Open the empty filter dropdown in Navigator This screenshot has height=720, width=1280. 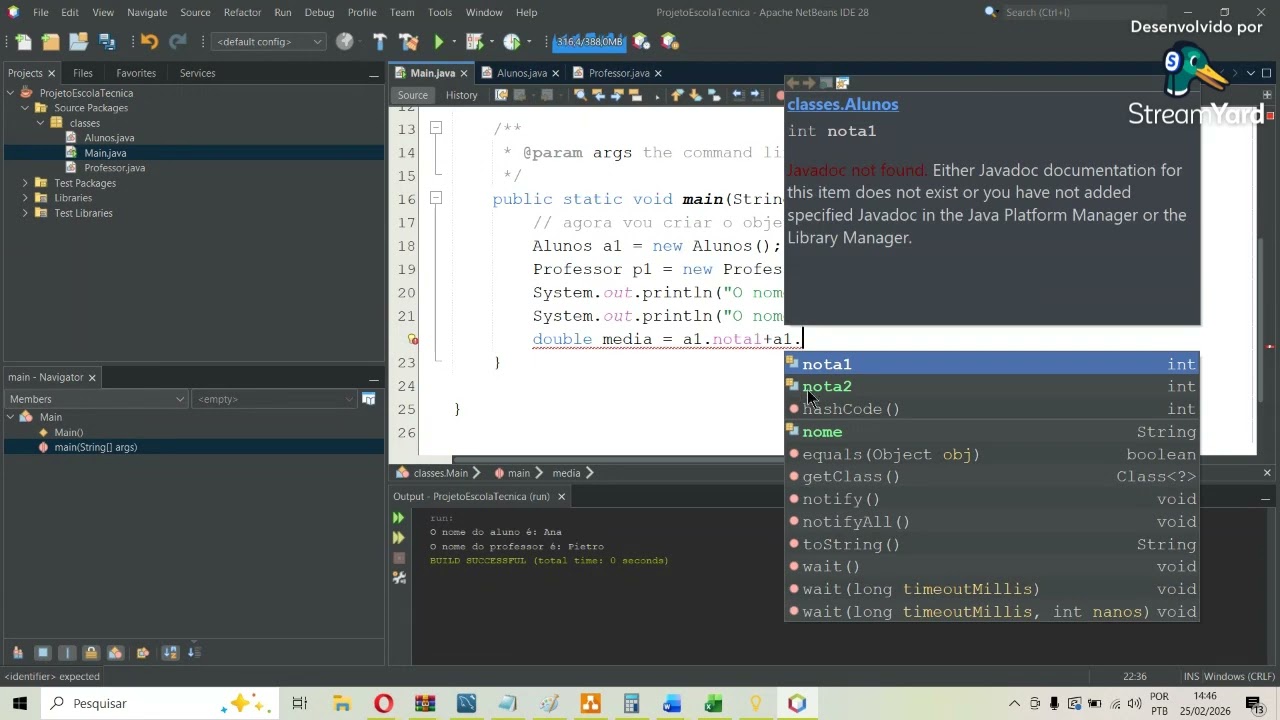[274, 399]
